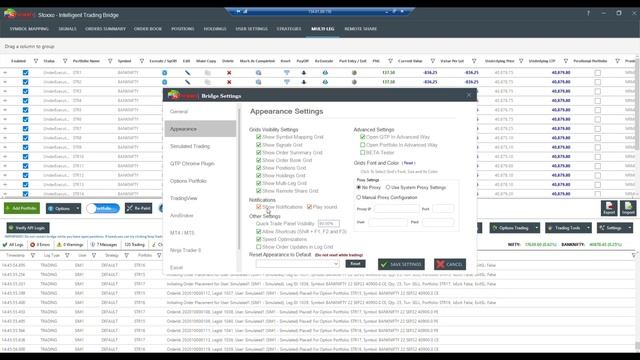The width and height of the screenshot is (640, 360).
Task: Click the ReExecute icon in STR2 row
Action: point(325,82)
